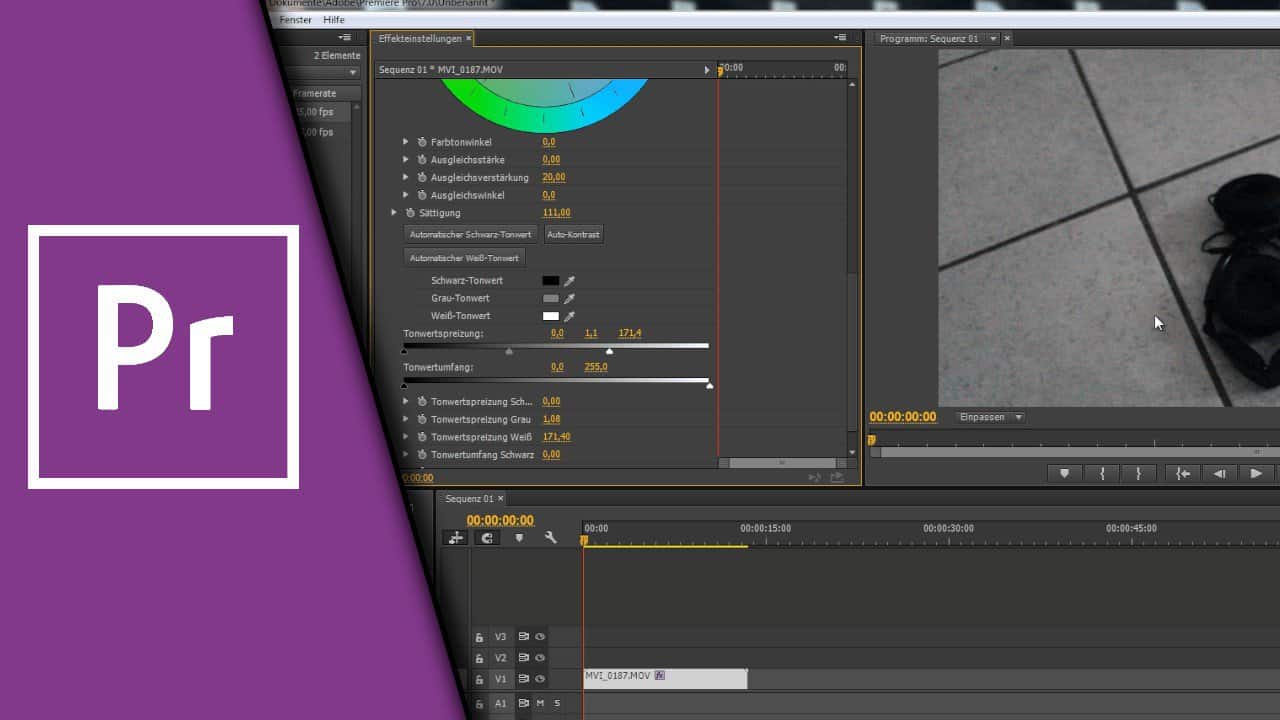Screen dimensions: 1280x720
Task: Toggle lock on track V2
Action: tap(479, 658)
